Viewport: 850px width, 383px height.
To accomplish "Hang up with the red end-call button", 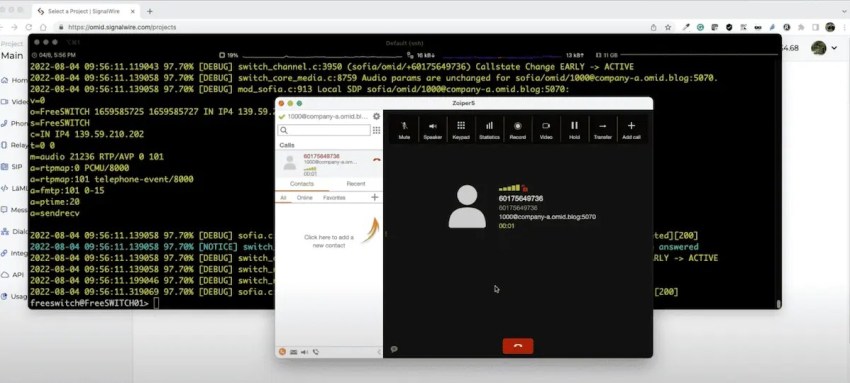I will 518,346.
